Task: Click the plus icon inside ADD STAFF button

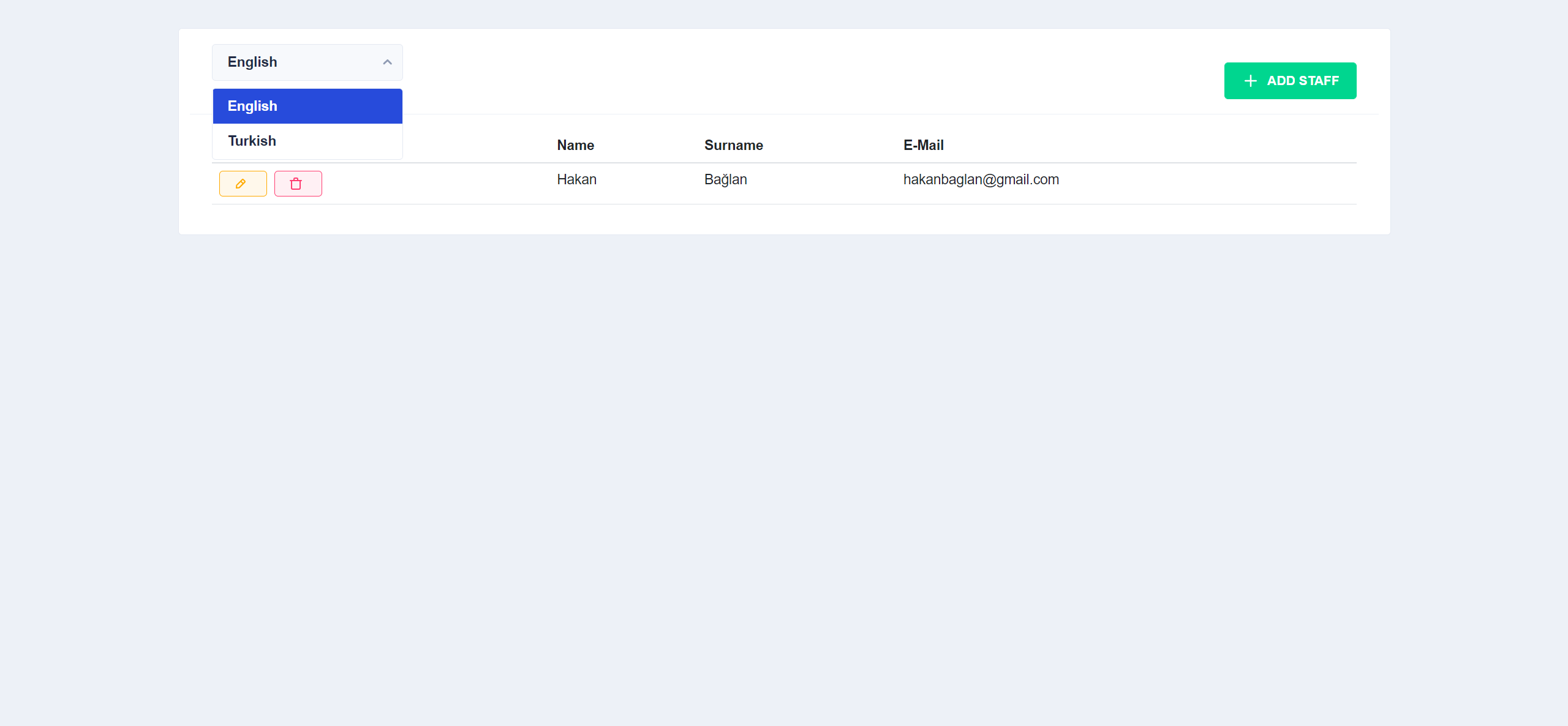Action: coord(1249,80)
